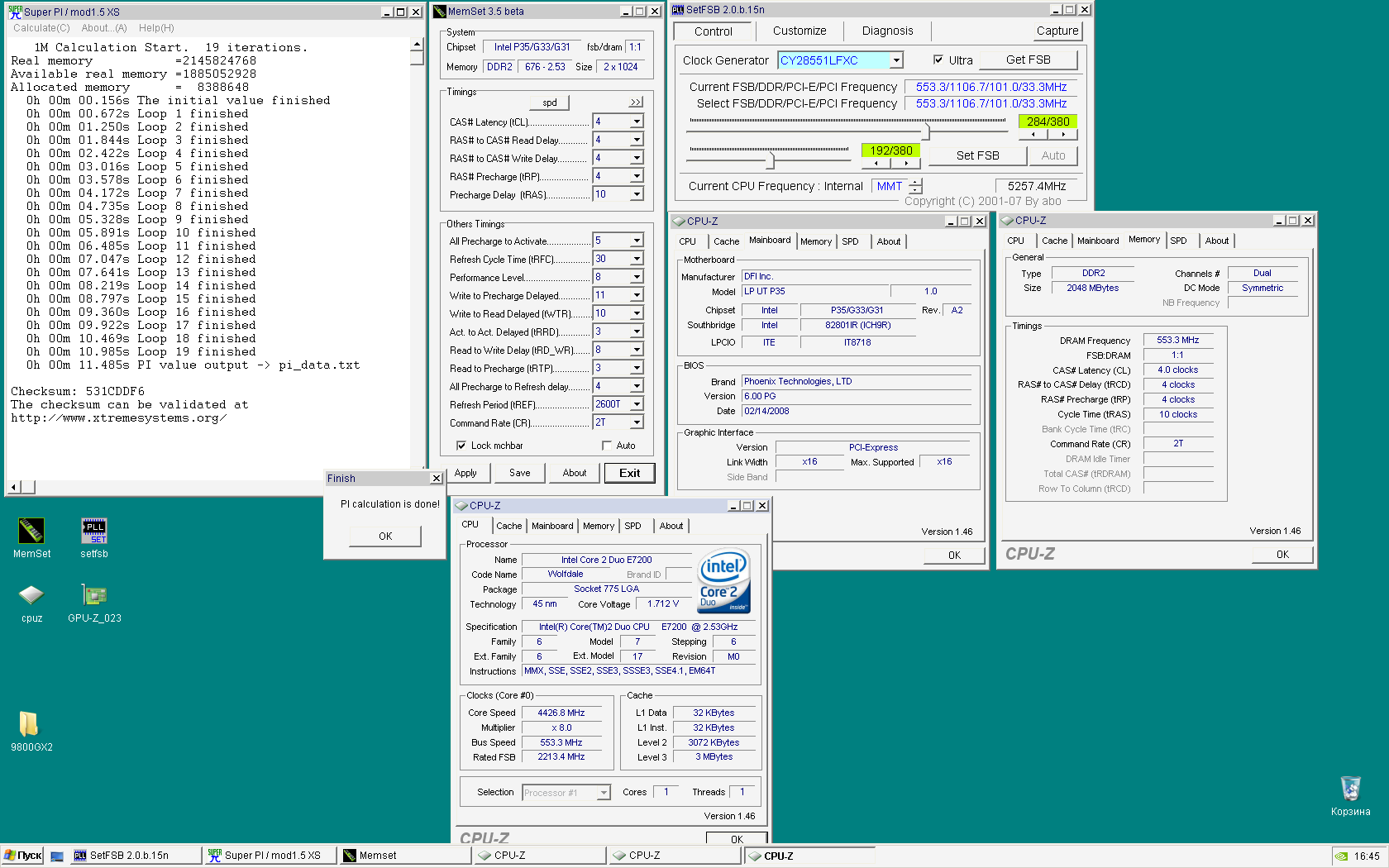Click Super PI vertical scrollbar up arrow

pyautogui.click(x=417, y=46)
